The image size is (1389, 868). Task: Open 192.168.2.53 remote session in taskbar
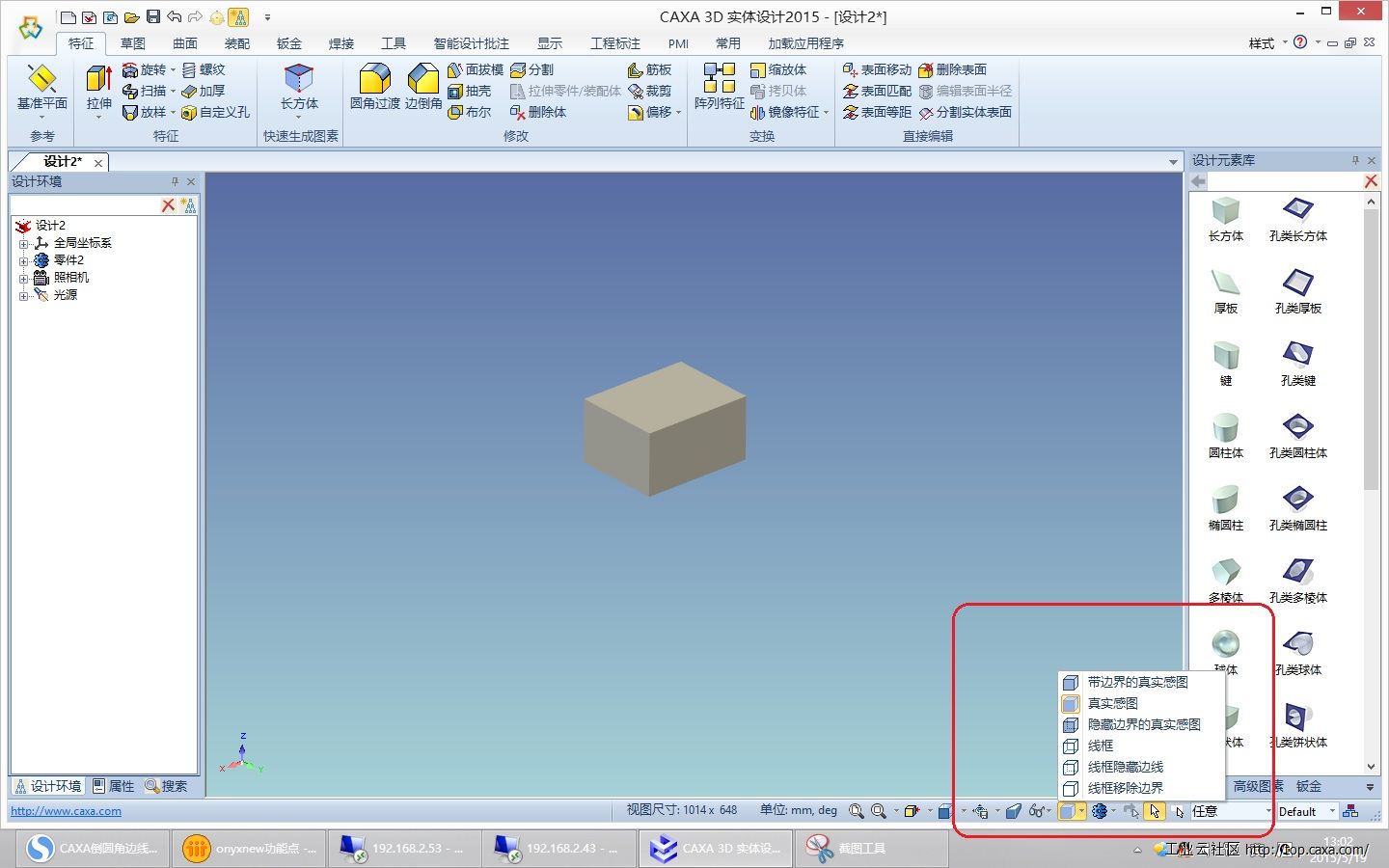tap(404, 849)
